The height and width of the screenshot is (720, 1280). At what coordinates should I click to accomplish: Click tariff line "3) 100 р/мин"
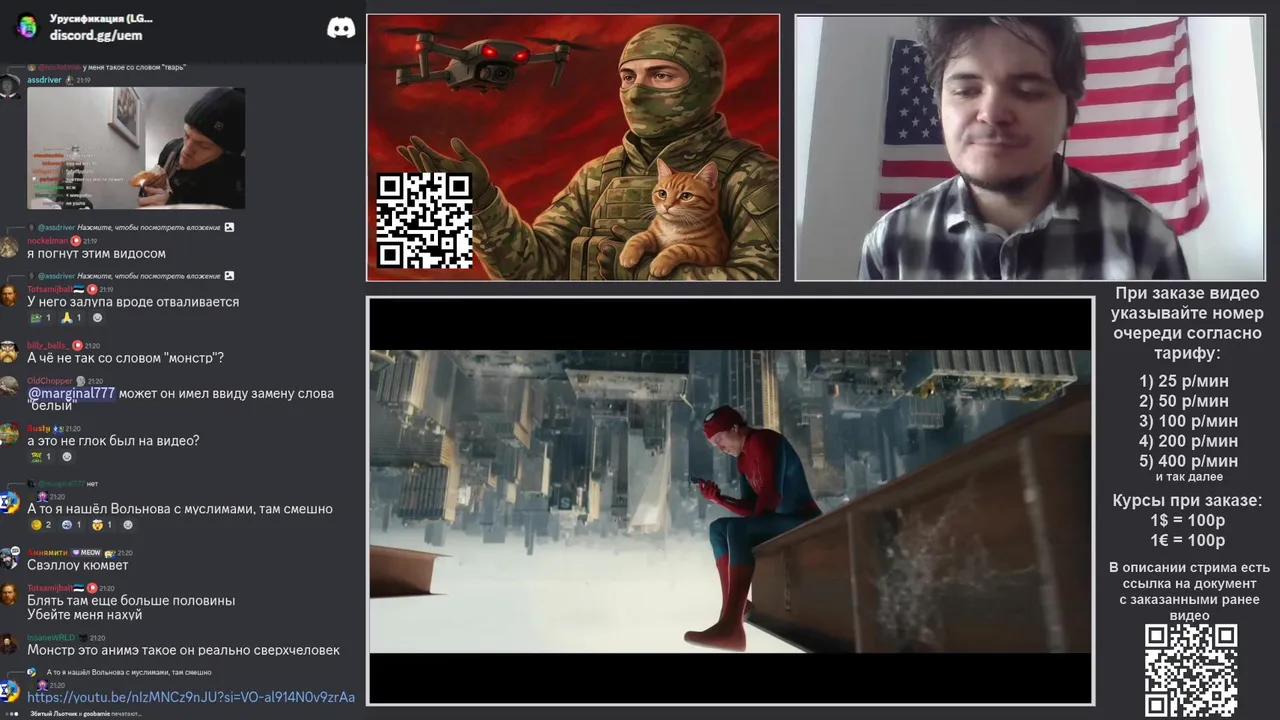(x=1188, y=421)
